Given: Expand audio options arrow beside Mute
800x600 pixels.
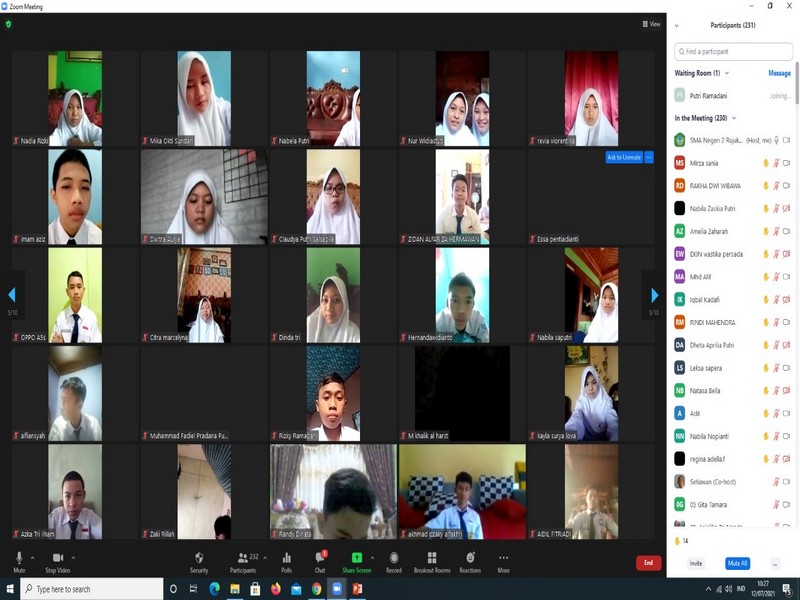Looking at the screenshot, I should click(33, 558).
